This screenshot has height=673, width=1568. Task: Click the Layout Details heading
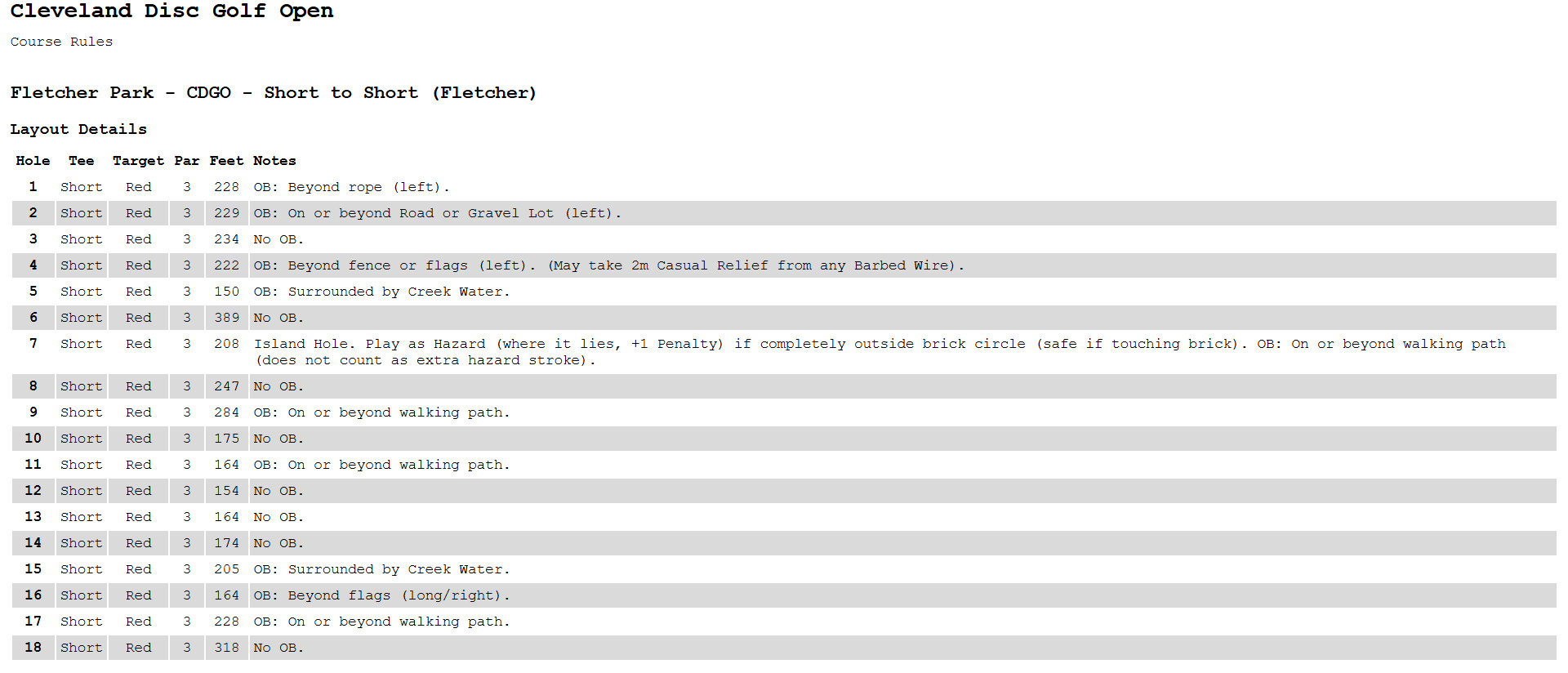[78, 129]
